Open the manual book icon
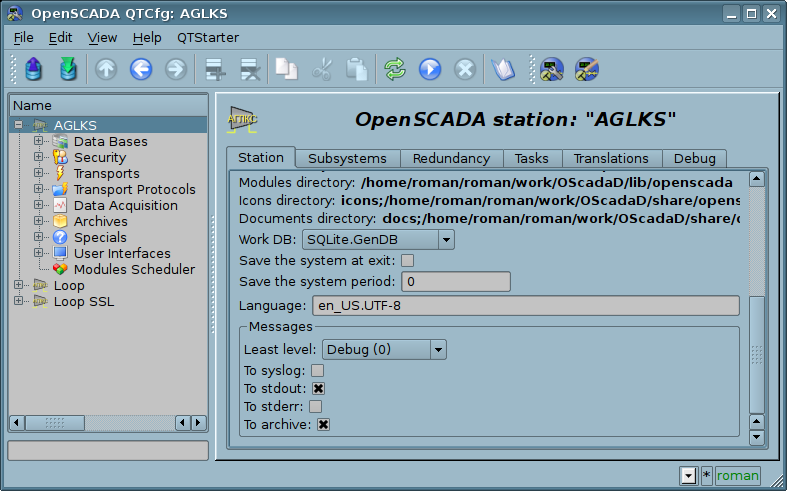 point(502,69)
